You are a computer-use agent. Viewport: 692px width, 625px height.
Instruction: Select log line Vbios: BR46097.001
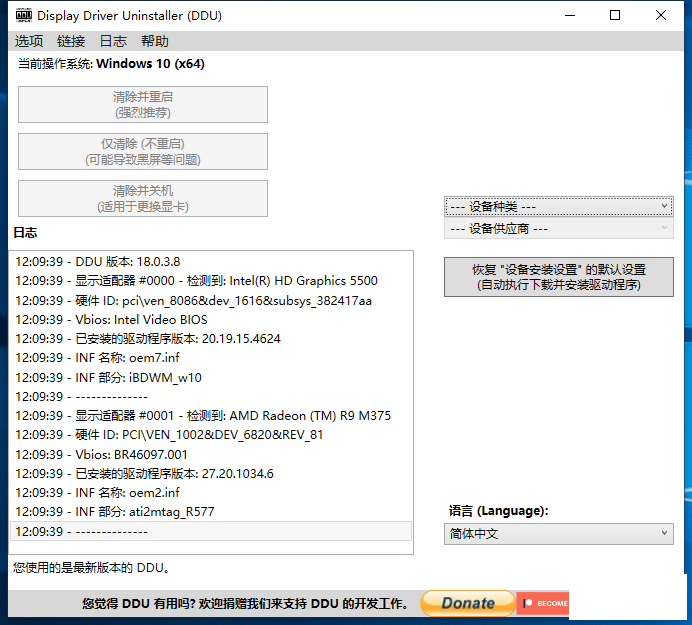point(211,454)
